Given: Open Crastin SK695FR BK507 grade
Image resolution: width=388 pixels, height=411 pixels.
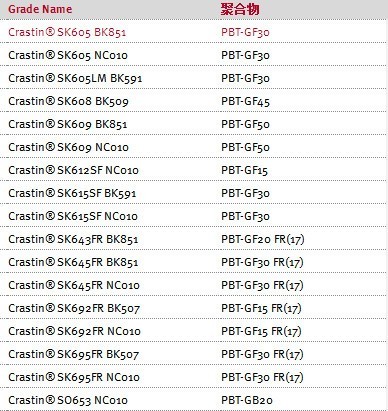Looking at the screenshot, I should coord(74,354).
